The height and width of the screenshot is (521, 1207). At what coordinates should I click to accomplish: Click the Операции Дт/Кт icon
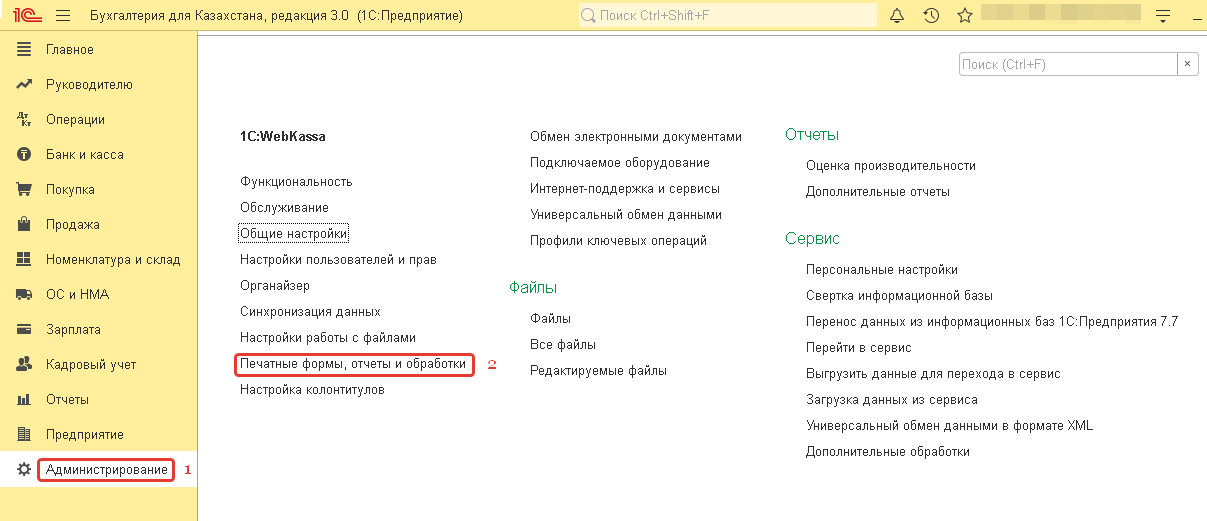click(25, 120)
